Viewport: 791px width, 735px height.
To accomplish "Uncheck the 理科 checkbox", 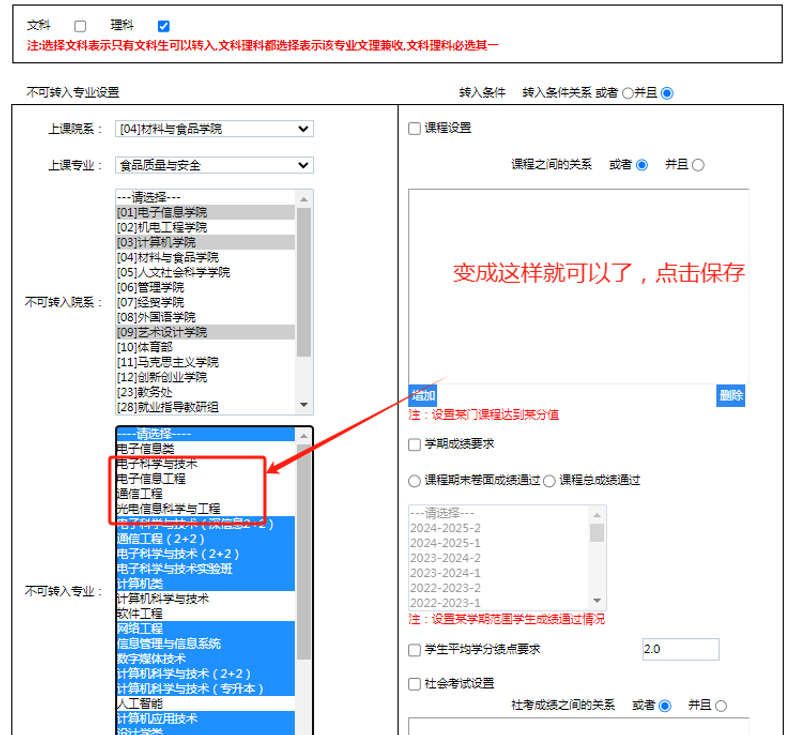I will [x=163, y=26].
